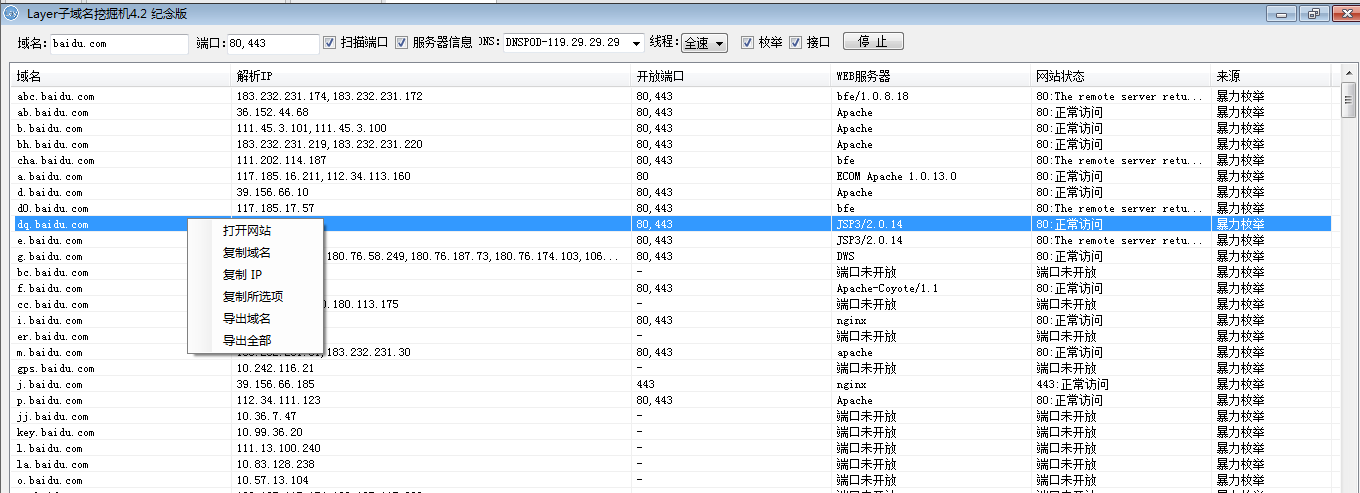Select the j.baidu.com row
This screenshot has width=1360, height=493.
671,384
